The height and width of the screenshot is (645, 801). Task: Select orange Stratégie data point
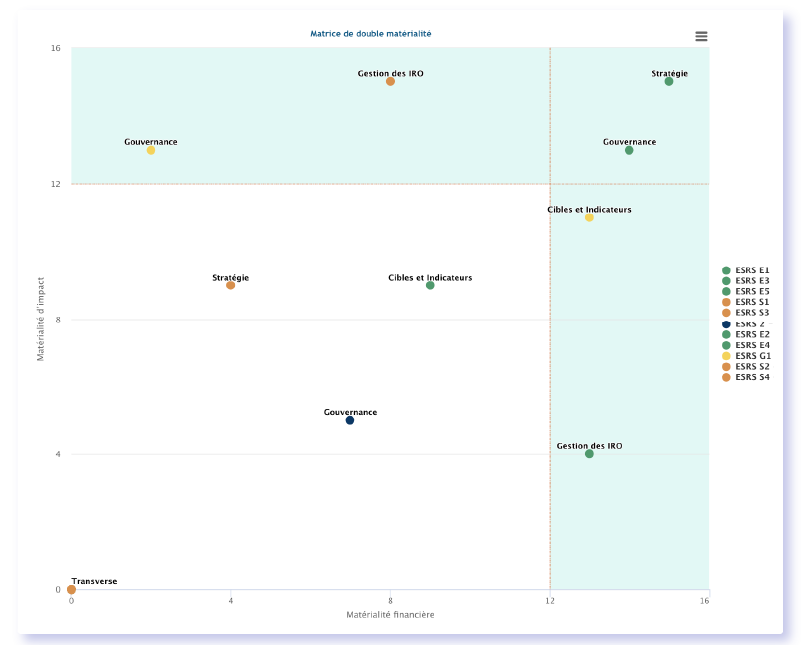pyautogui.click(x=230, y=285)
